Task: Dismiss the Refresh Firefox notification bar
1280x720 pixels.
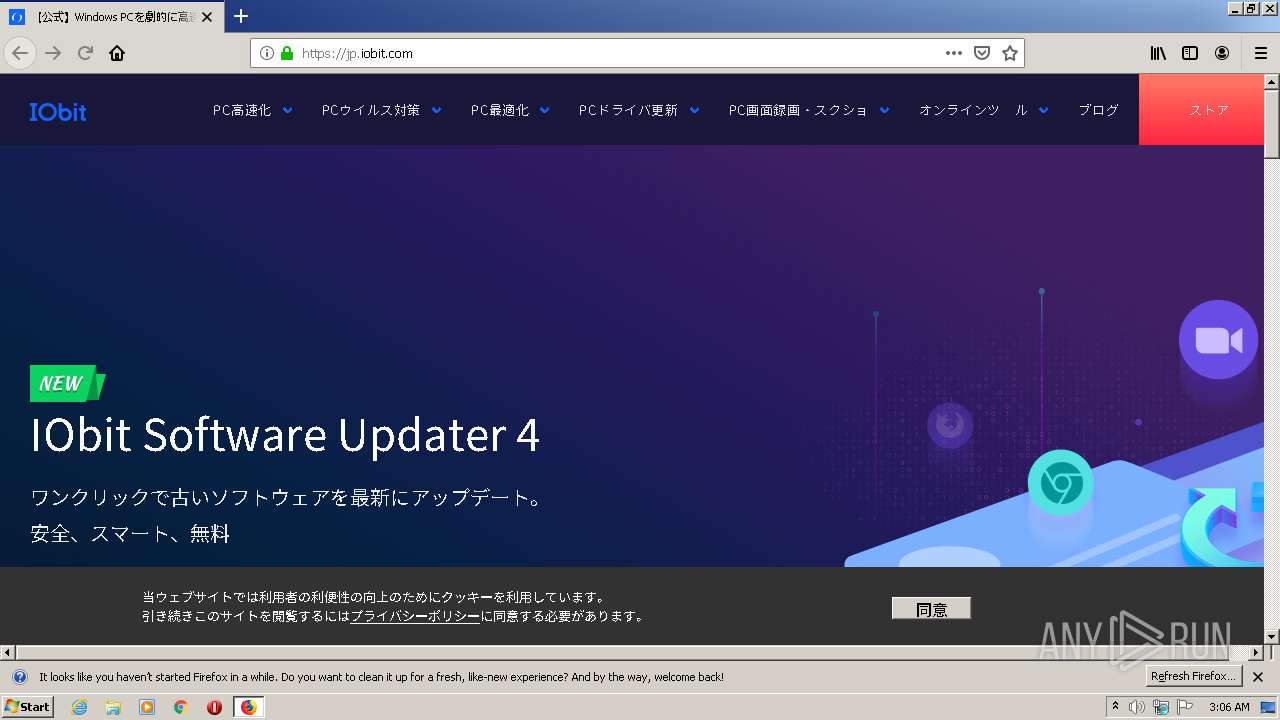Action: (x=1258, y=677)
